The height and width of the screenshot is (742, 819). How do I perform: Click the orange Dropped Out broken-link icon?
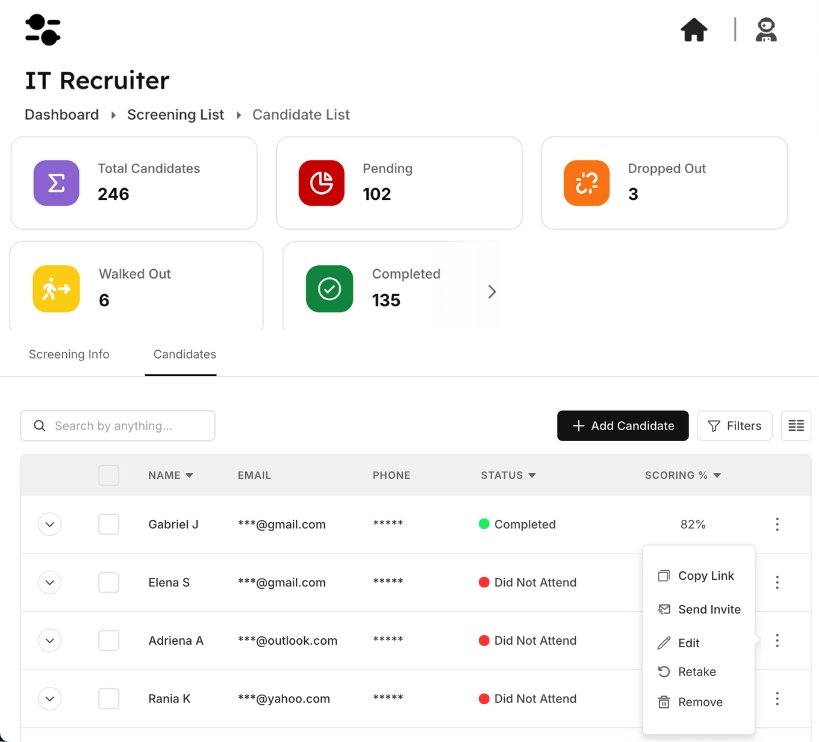click(587, 183)
